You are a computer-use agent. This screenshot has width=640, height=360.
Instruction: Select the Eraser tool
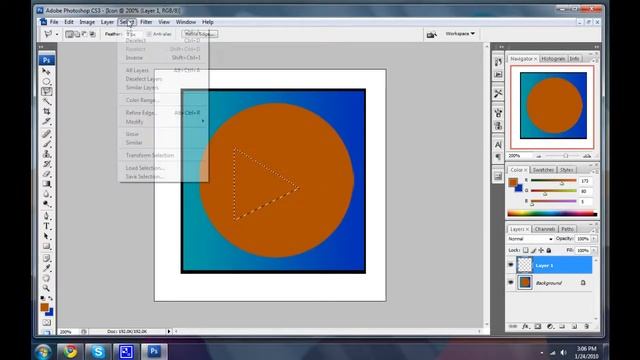coord(47,174)
